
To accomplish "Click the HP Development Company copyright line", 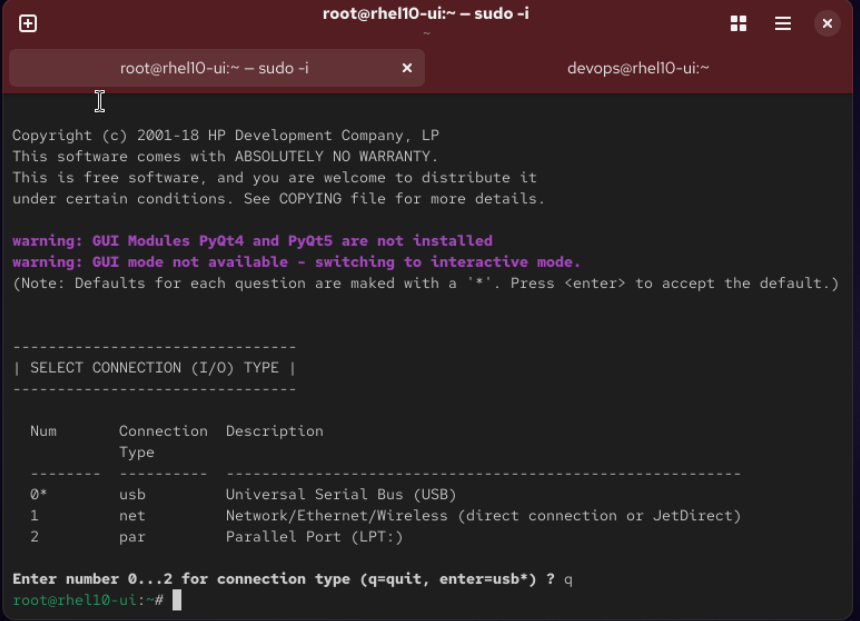I will coord(225,135).
